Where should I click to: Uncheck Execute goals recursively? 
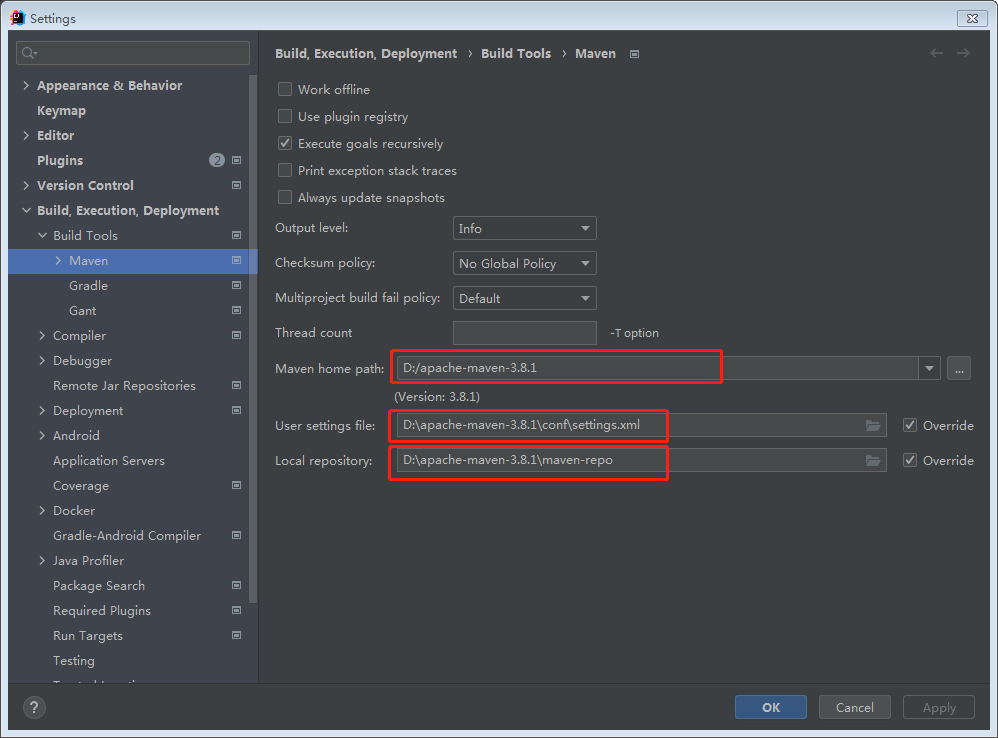click(x=285, y=144)
